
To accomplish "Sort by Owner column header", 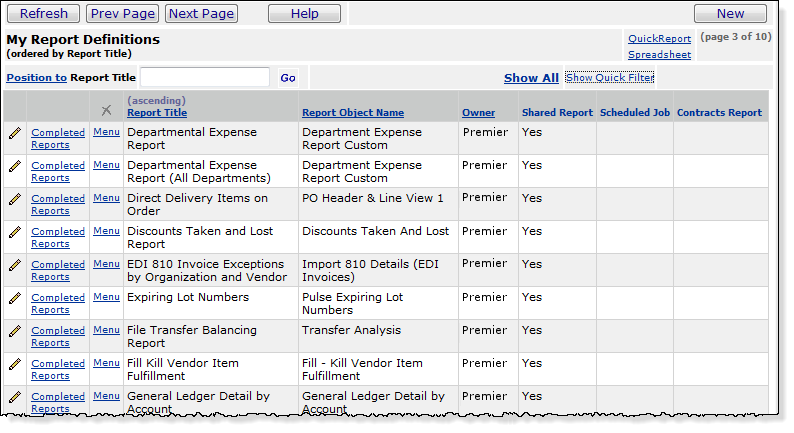I will [x=478, y=113].
